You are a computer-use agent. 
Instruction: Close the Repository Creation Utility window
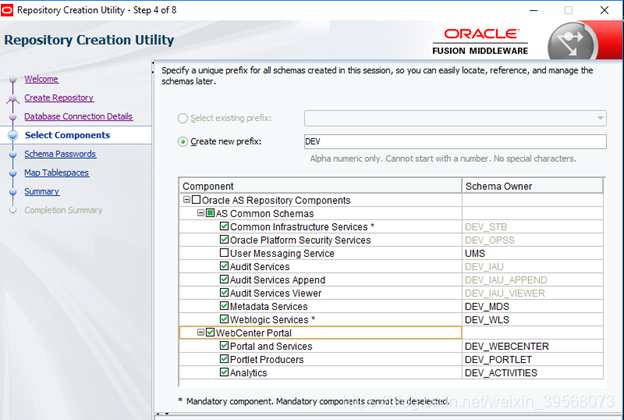tap(604, 10)
